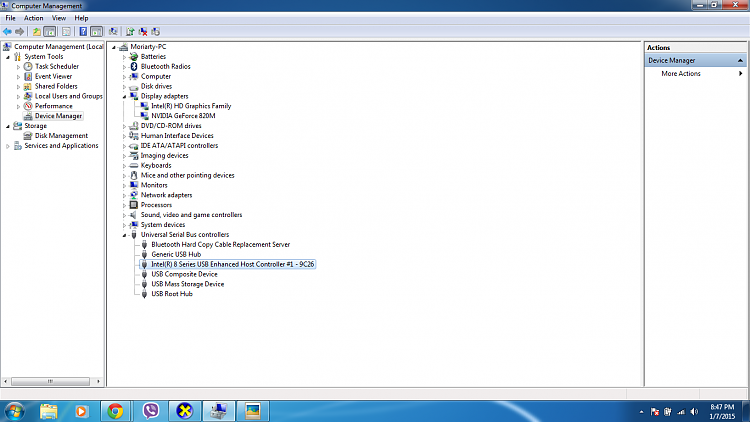This screenshot has height=422, width=750.
Task: Select Shared Folders in left tree
Action: (56, 86)
